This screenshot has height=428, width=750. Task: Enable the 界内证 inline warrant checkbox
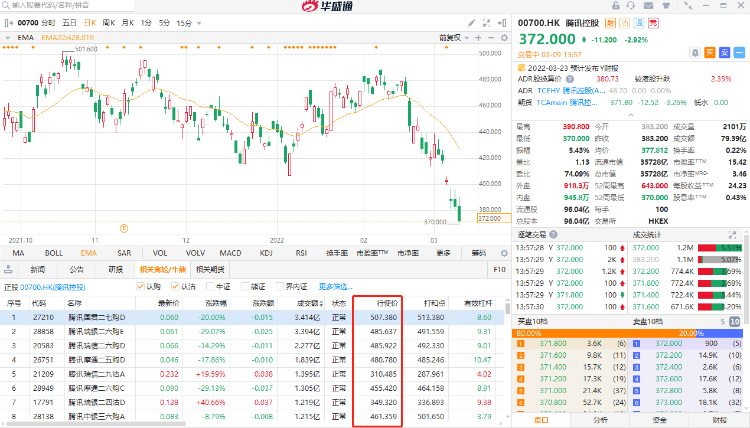[280, 286]
